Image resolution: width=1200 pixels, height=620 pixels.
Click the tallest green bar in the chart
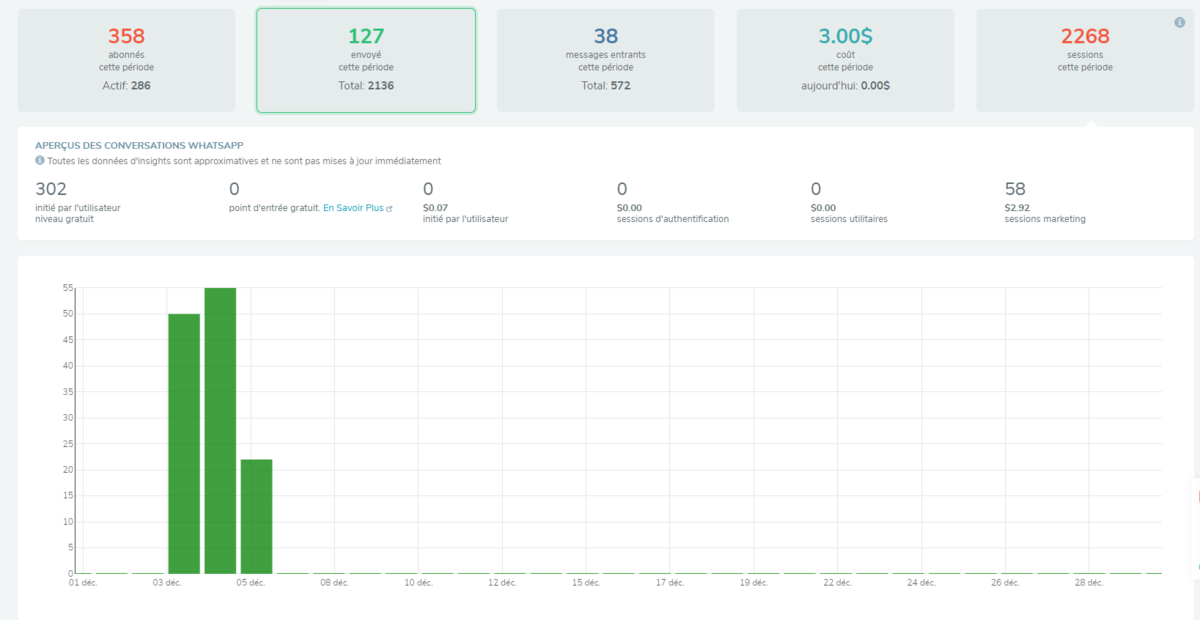(220, 430)
